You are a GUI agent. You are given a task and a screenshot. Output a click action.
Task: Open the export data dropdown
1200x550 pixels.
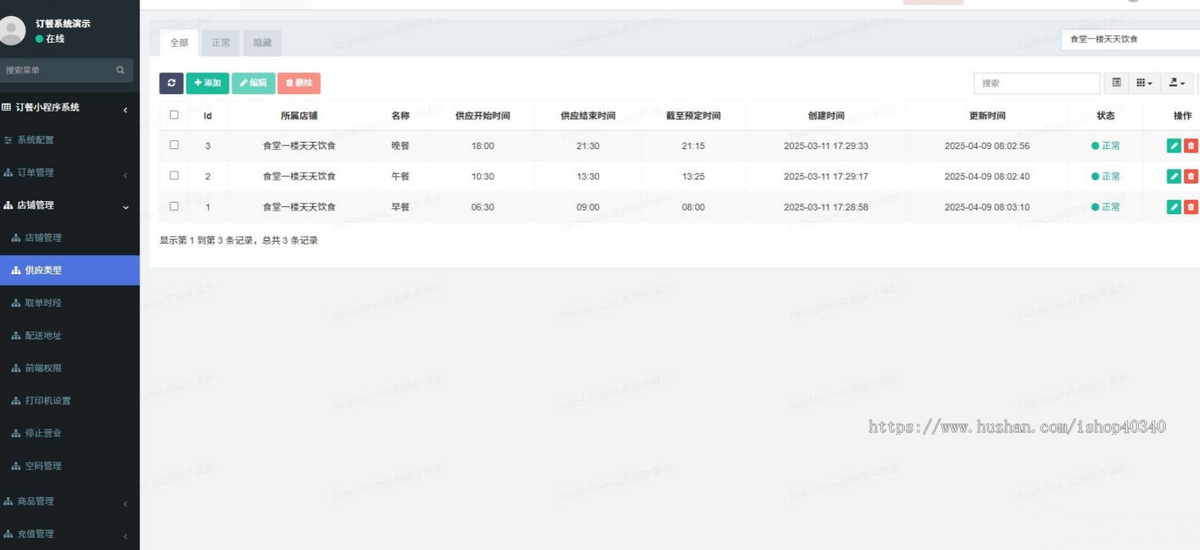coord(1178,83)
